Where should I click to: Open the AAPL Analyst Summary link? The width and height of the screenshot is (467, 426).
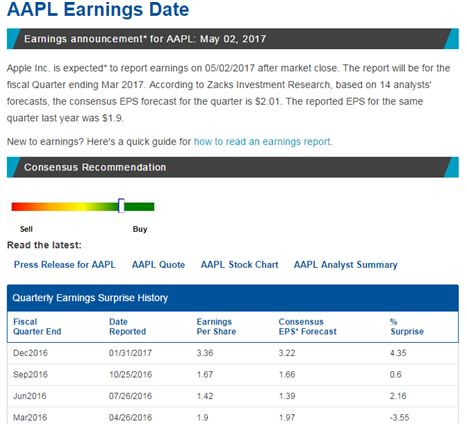(x=346, y=265)
